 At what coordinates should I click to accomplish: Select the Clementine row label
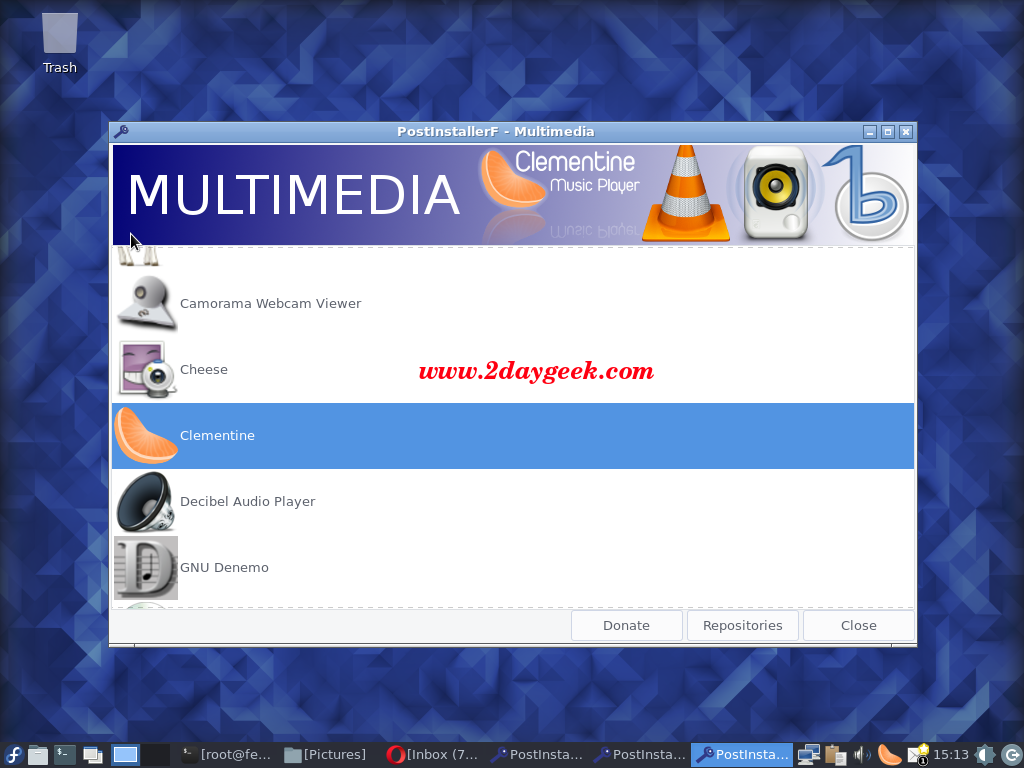click(217, 436)
